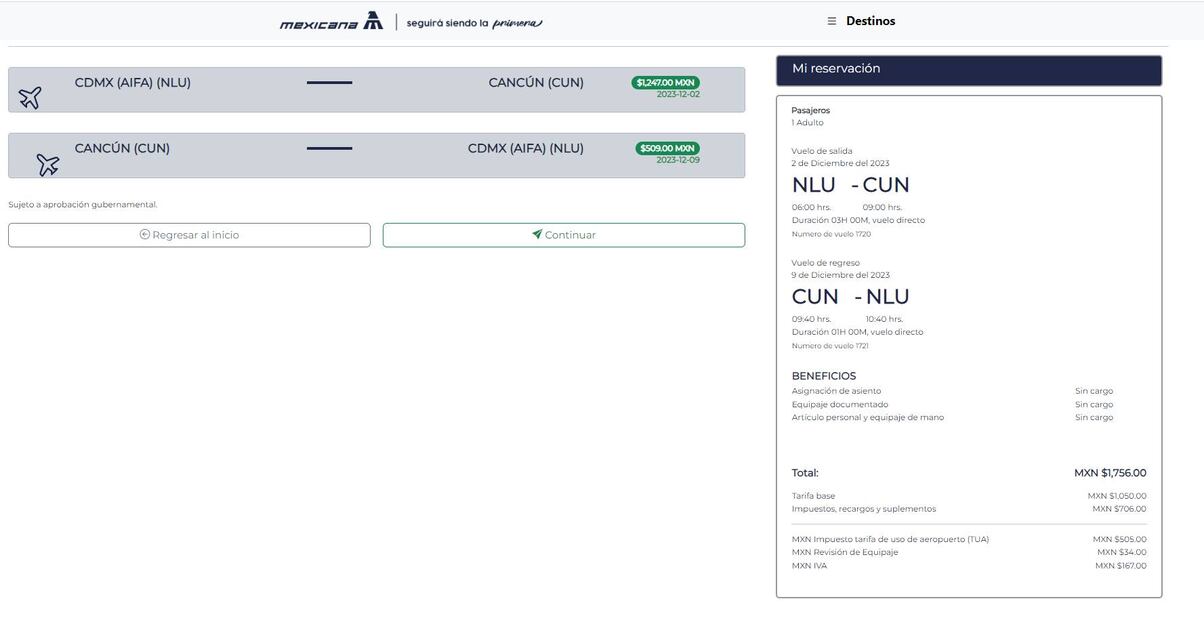
Task: Click the circled back-arrow icon in Regresar
Action: (145, 235)
